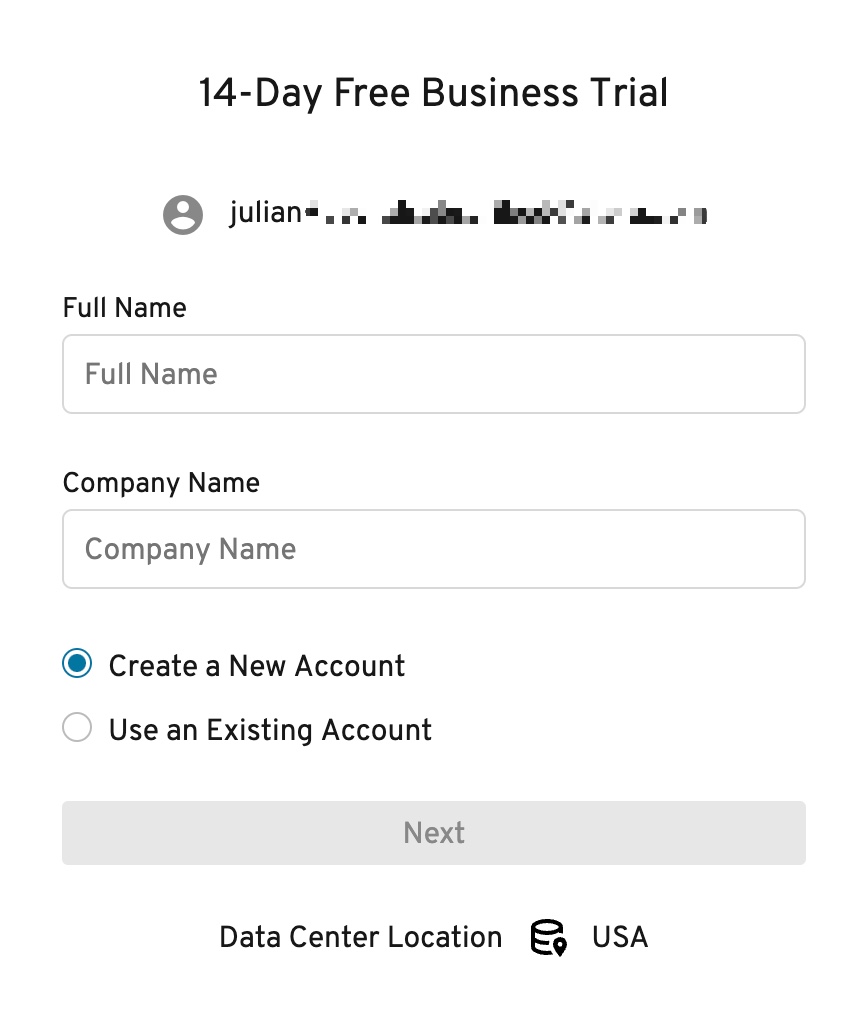Click the blurred portion of the email
The image size is (868, 1022).
pos(506,212)
